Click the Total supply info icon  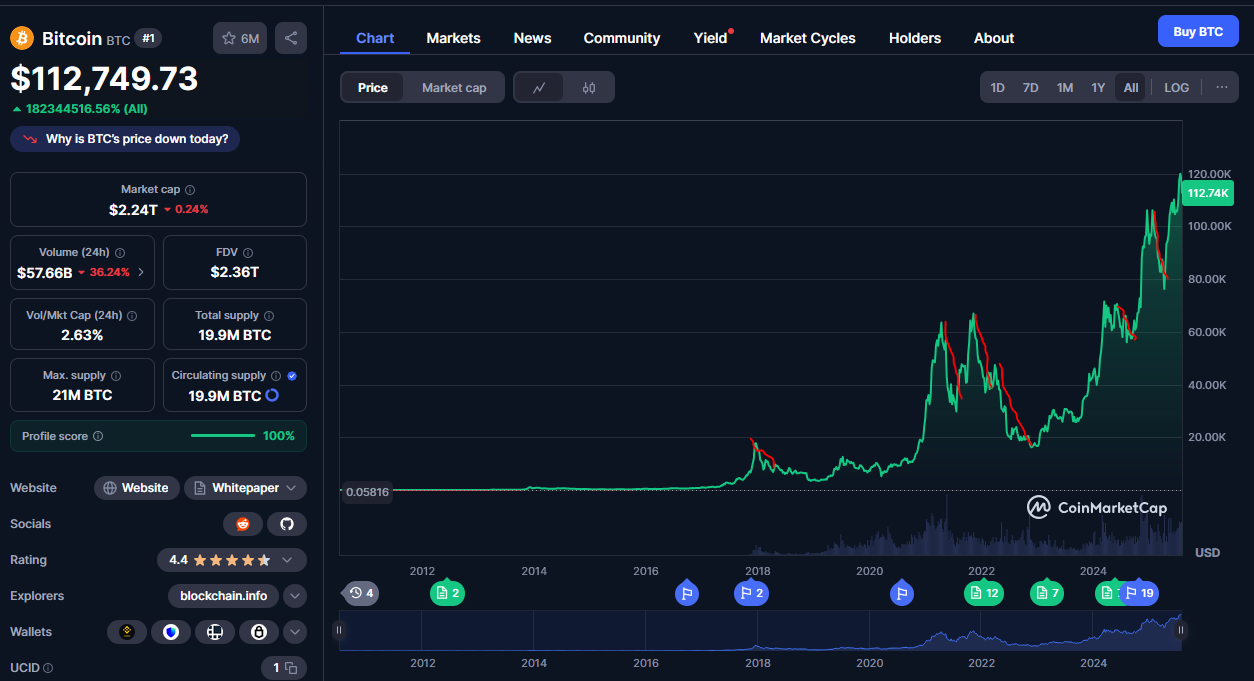[x=269, y=315]
